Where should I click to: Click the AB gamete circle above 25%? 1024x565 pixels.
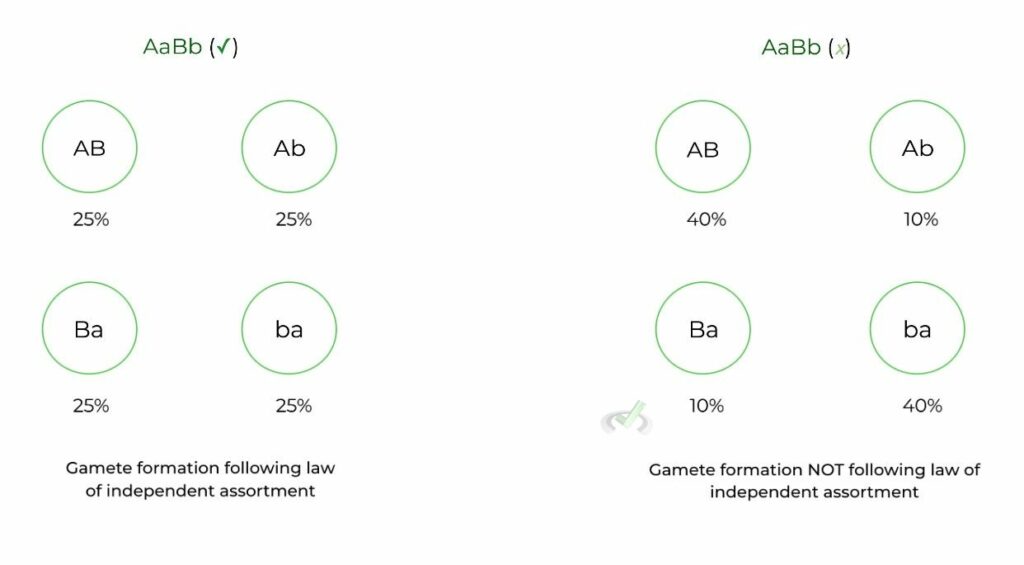(x=89, y=148)
